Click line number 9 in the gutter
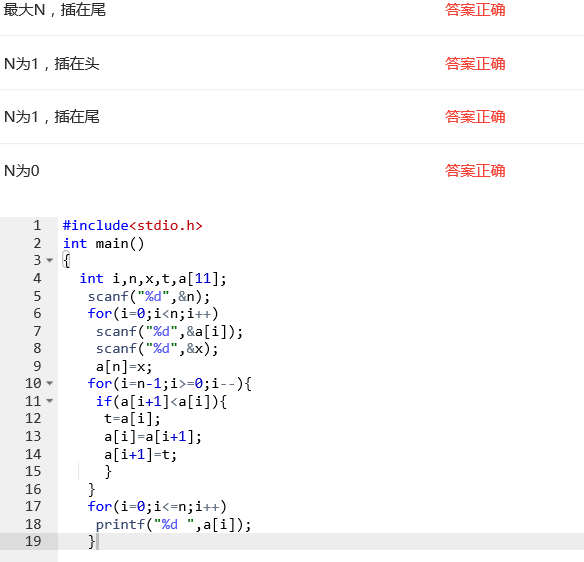This screenshot has height=562, width=584. click(x=37, y=366)
